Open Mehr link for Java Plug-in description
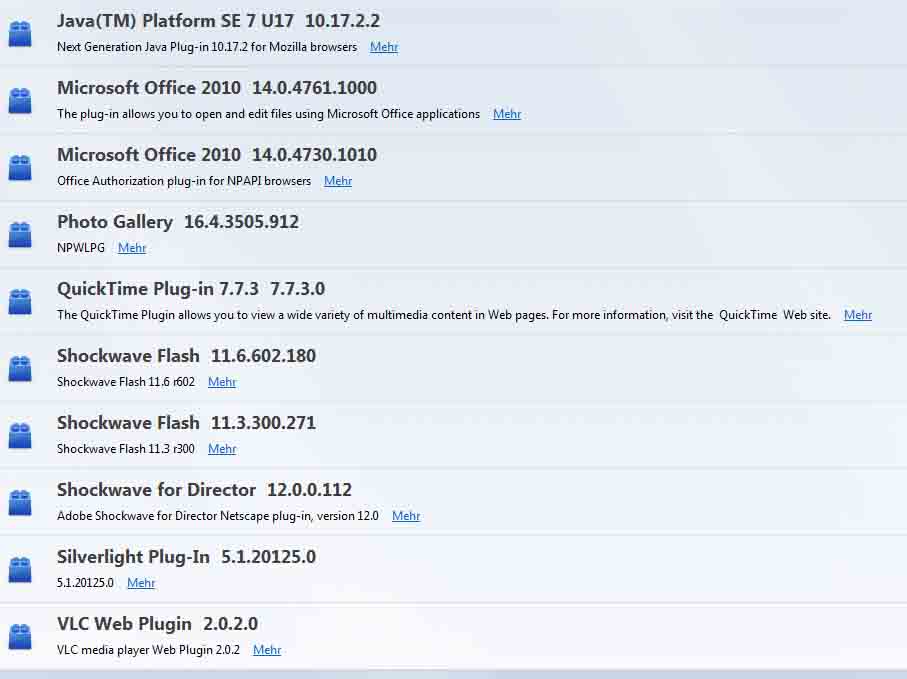The image size is (907, 679). (x=384, y=47)
